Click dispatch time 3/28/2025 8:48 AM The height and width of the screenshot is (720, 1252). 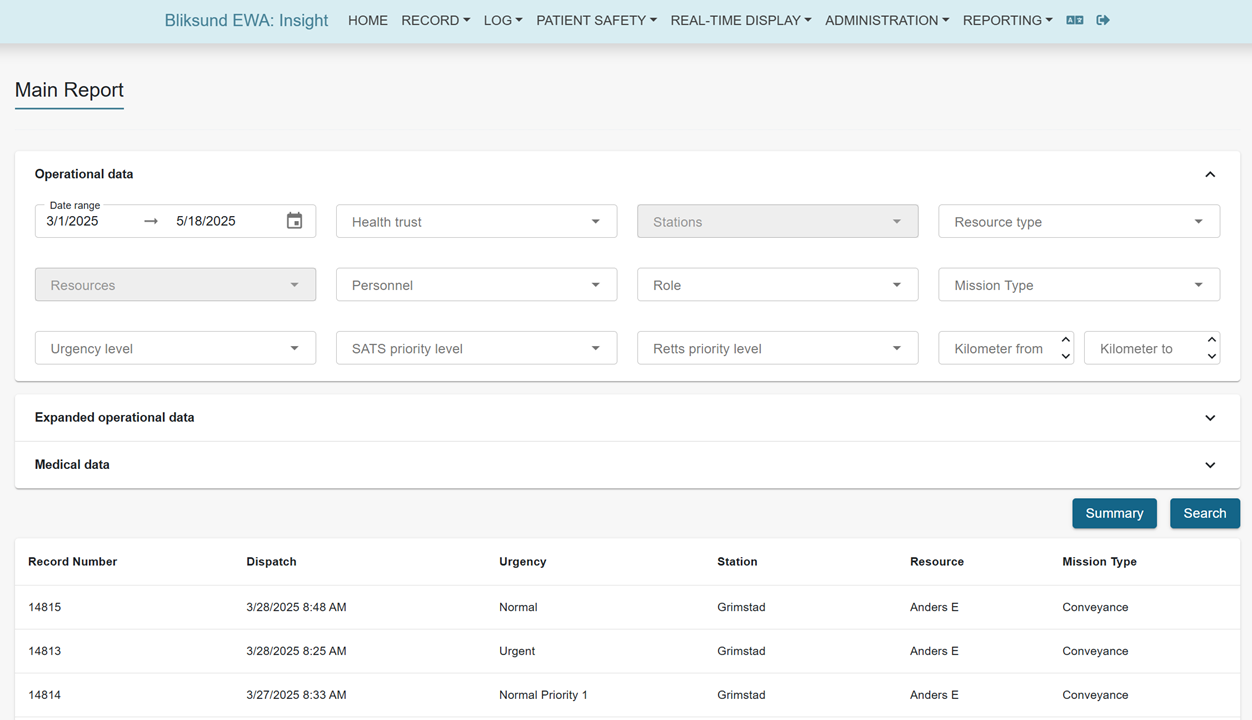[x=296, y=607]
